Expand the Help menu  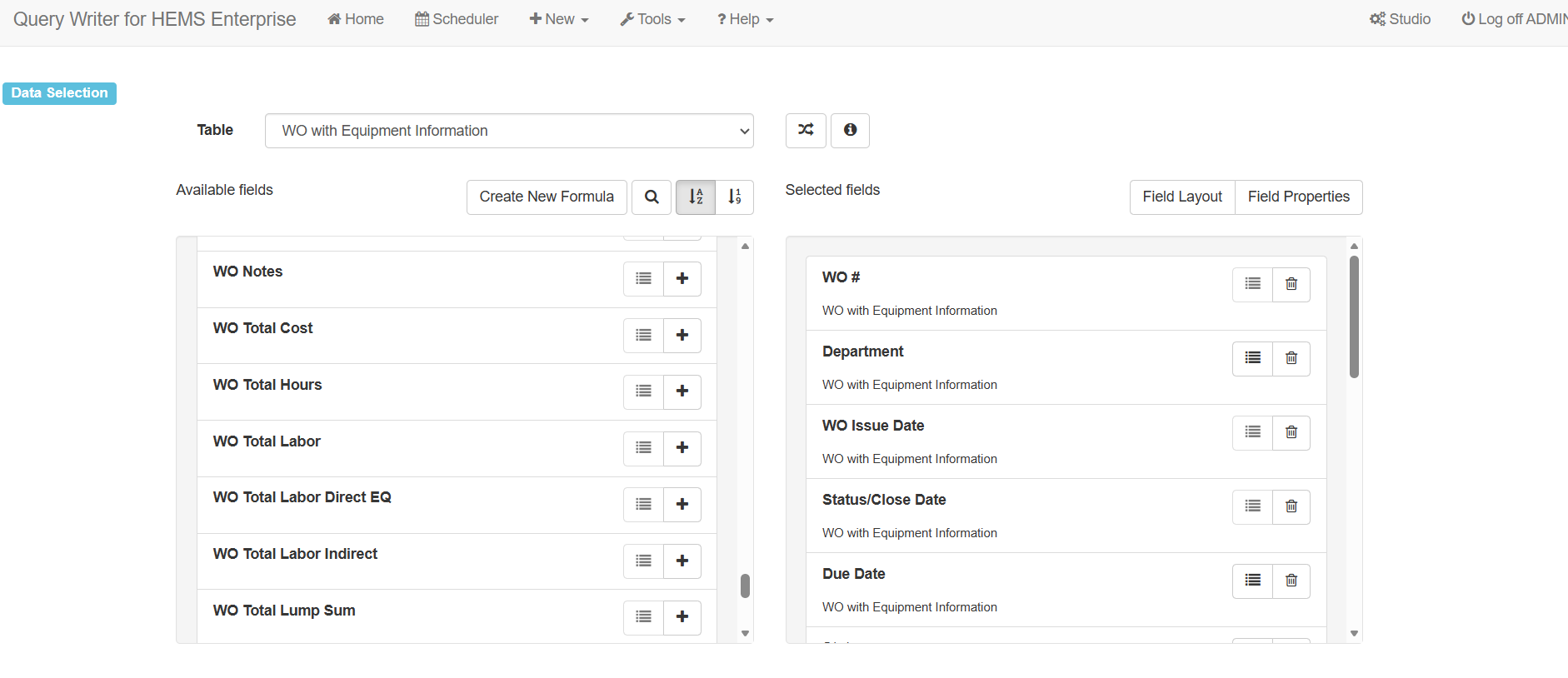[x=746, y=19]
